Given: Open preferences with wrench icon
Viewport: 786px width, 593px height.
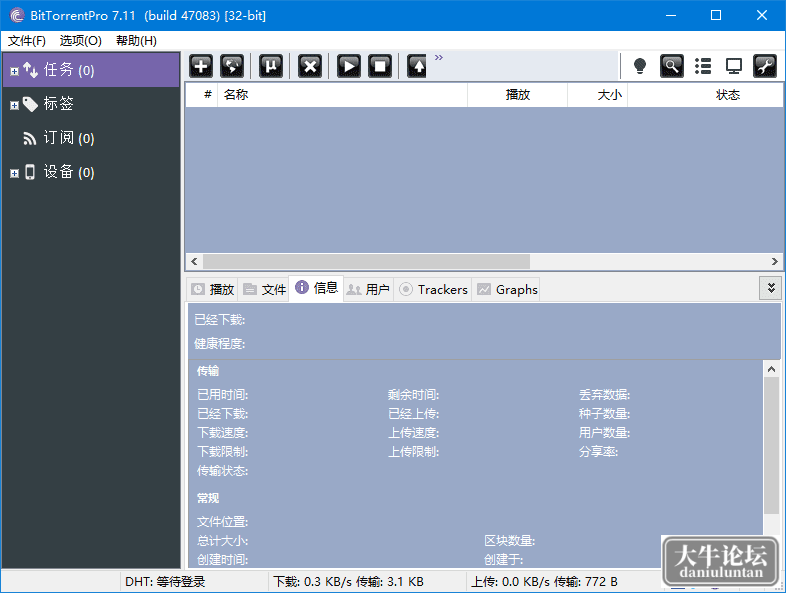Looking at the screenshot, I should [765, 66].
